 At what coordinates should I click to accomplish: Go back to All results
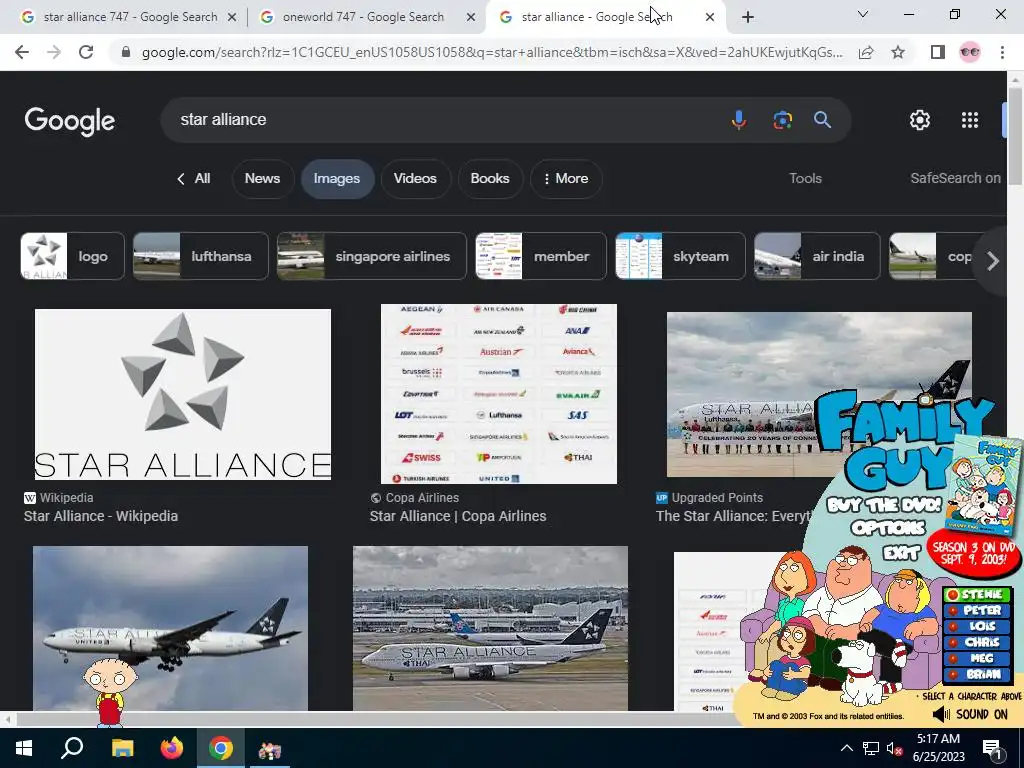(194, 178)
